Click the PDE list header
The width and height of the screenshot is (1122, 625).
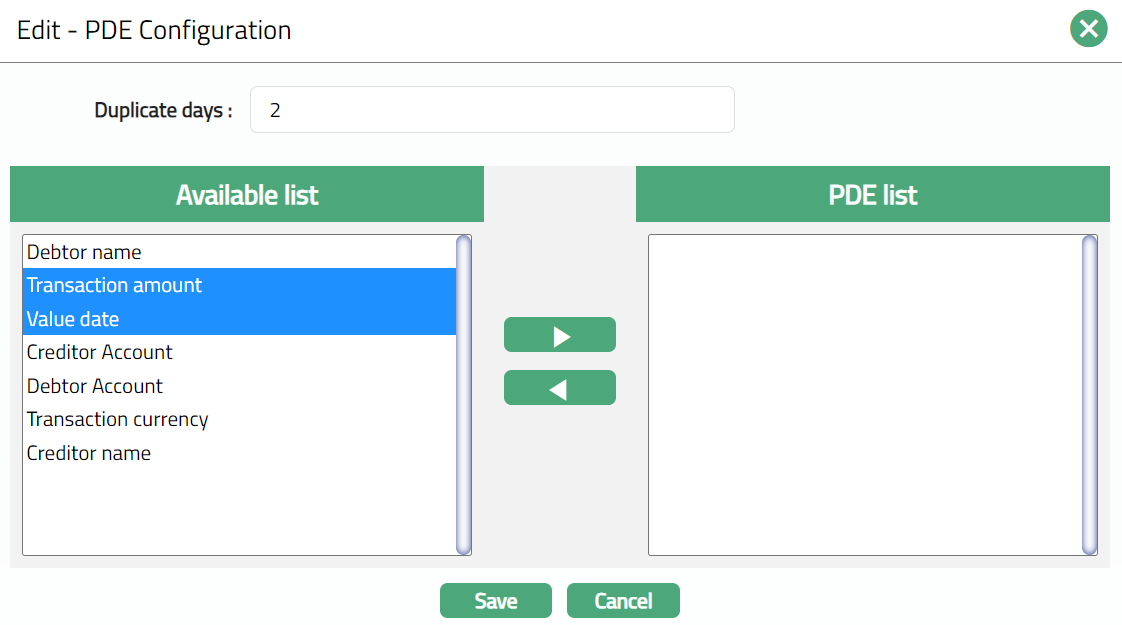[x=873, y=194]
